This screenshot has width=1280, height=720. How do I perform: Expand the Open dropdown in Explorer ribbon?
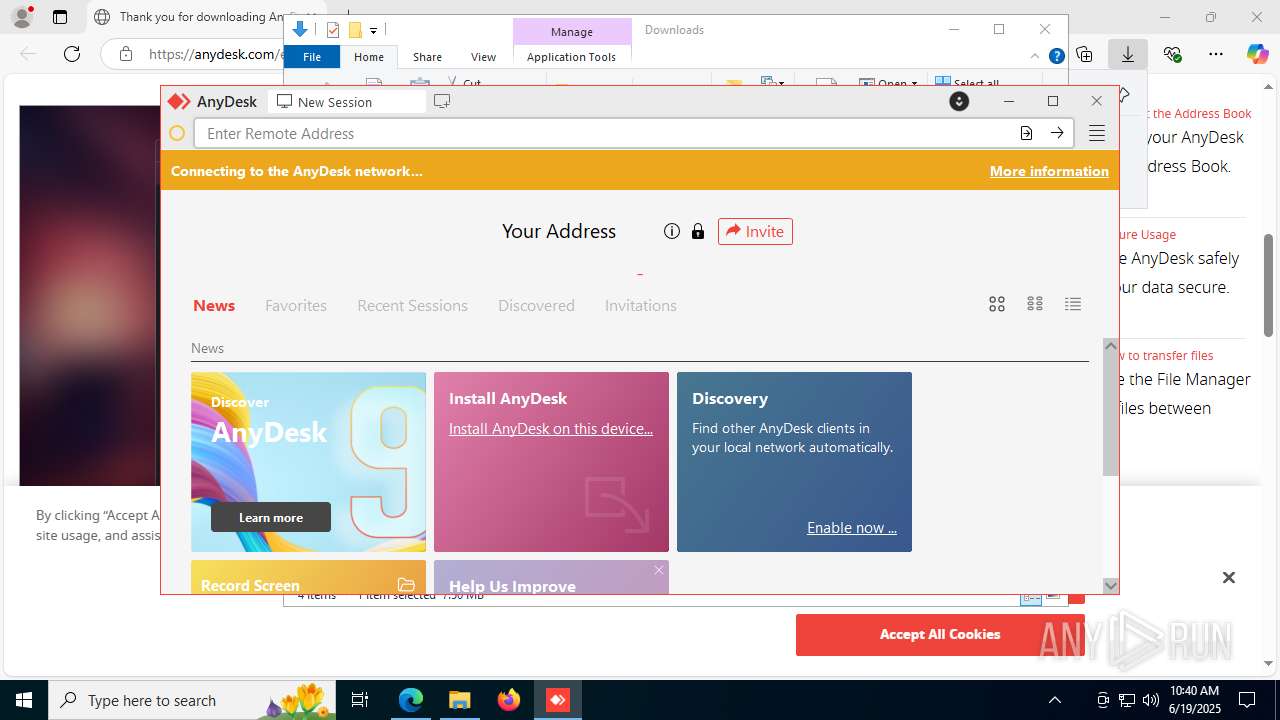(914, 84)
